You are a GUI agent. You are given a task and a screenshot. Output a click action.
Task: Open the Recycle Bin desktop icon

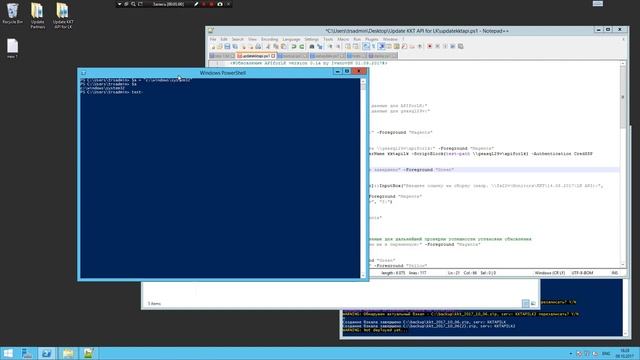pyautogui.click(x=13, y=13)
